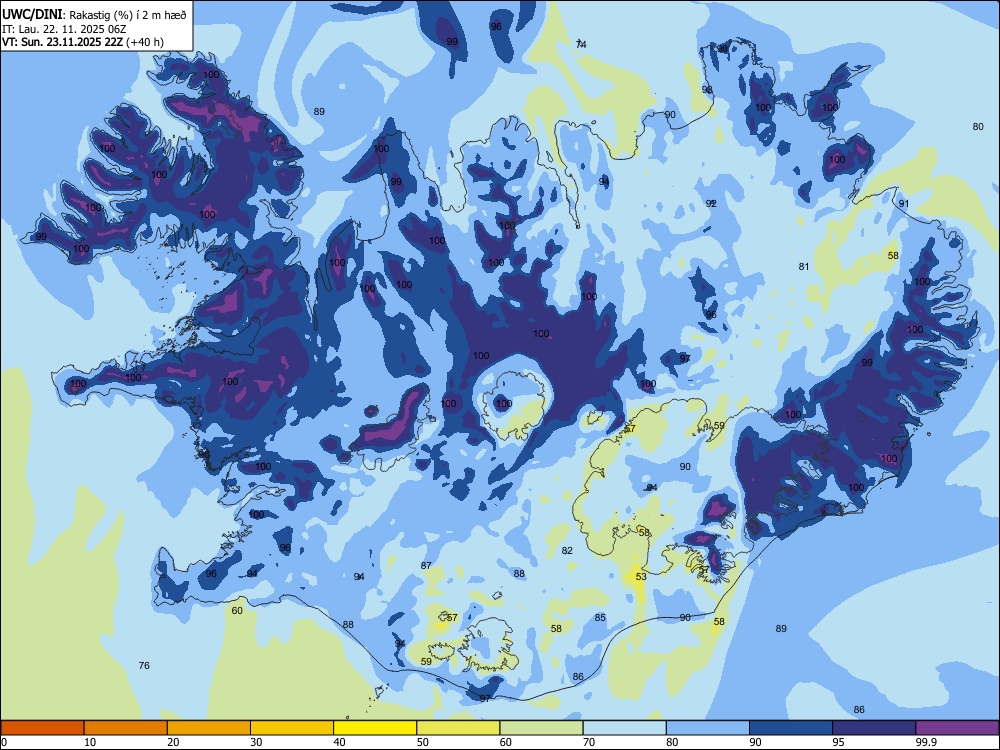Pick the bright yellow 40–50 legend segment
Viewport: 1000px width, 750px height.
coord(375,728)
